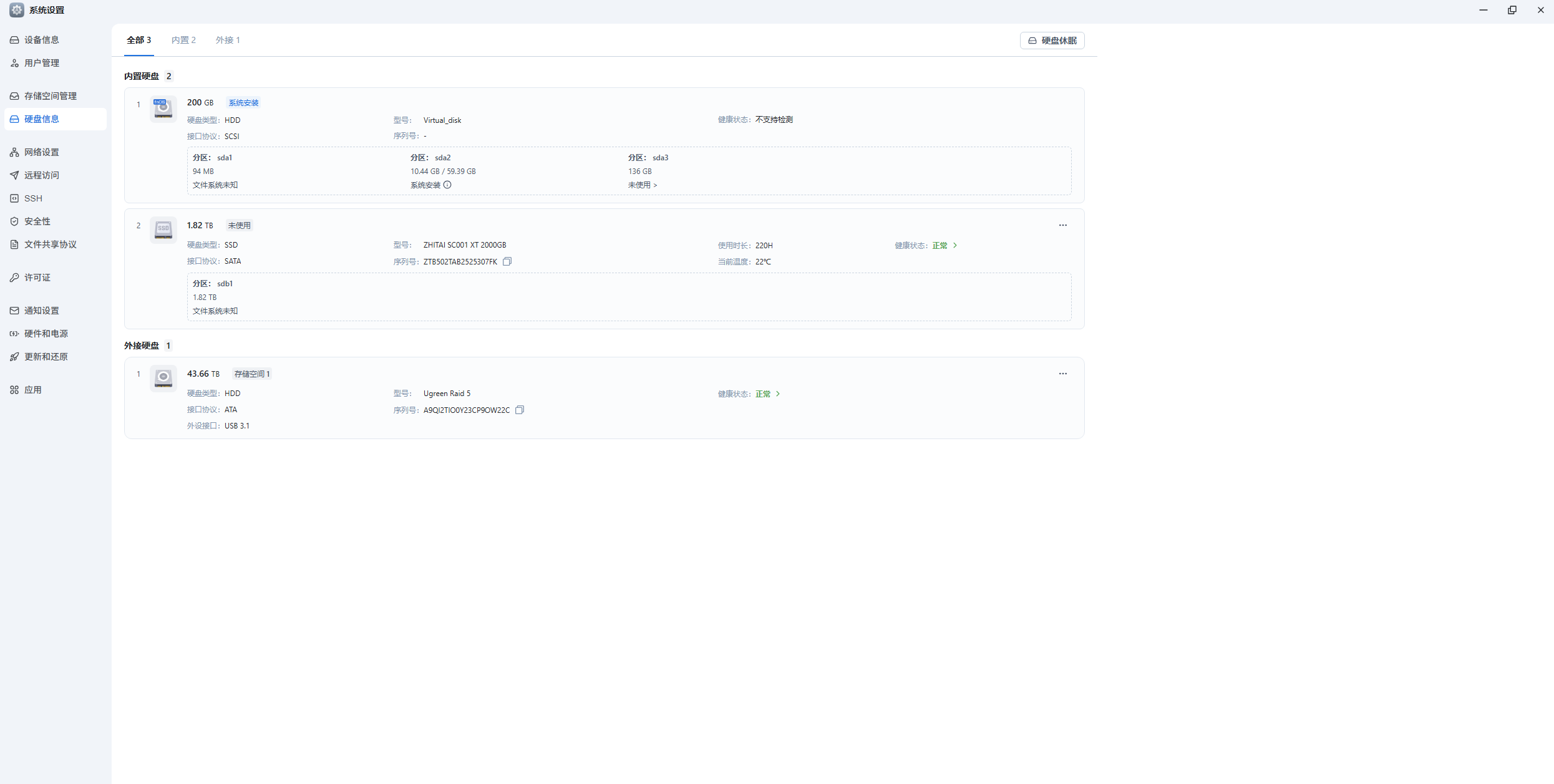Copy the Ugreen Raid 5 serial number
Viewport: 1554px width, 784px height.
(x=520, y=410)
